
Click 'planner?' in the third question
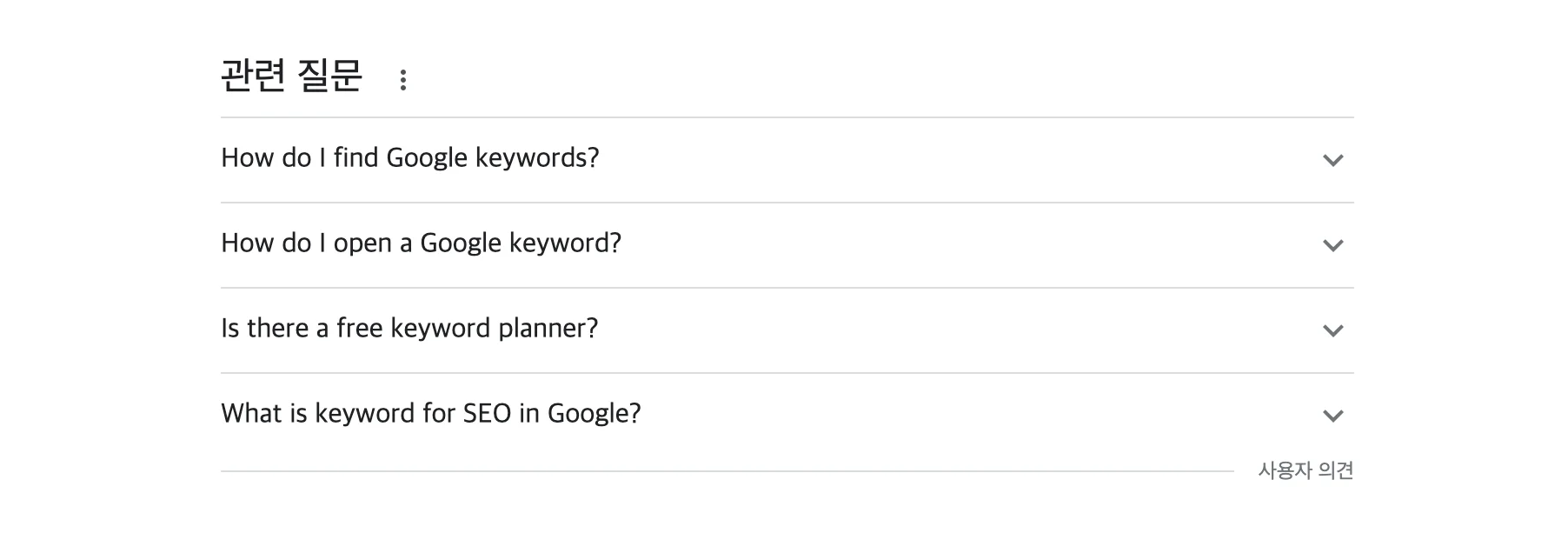pyautogui.click(x=548, y=329)
